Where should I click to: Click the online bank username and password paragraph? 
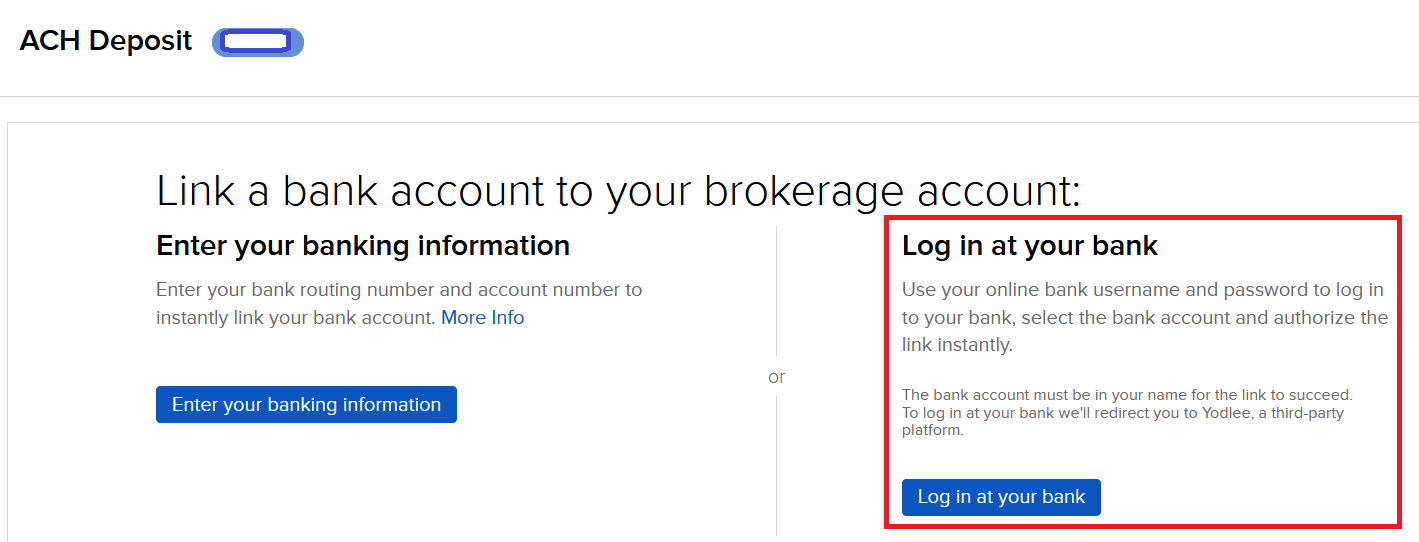(x=1145, y=317)
